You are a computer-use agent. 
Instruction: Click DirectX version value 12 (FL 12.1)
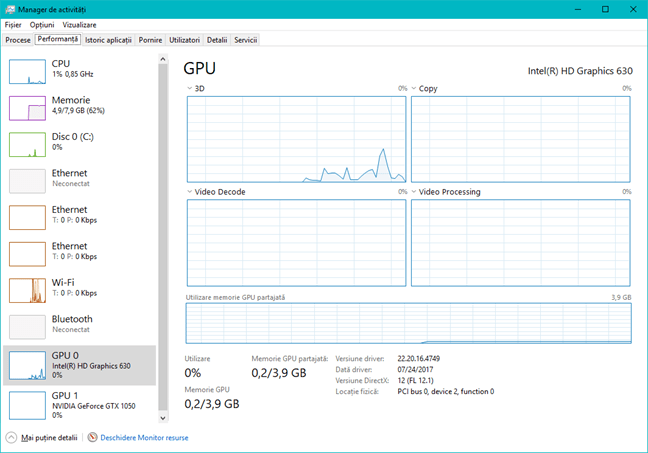[x=415, y=381]
